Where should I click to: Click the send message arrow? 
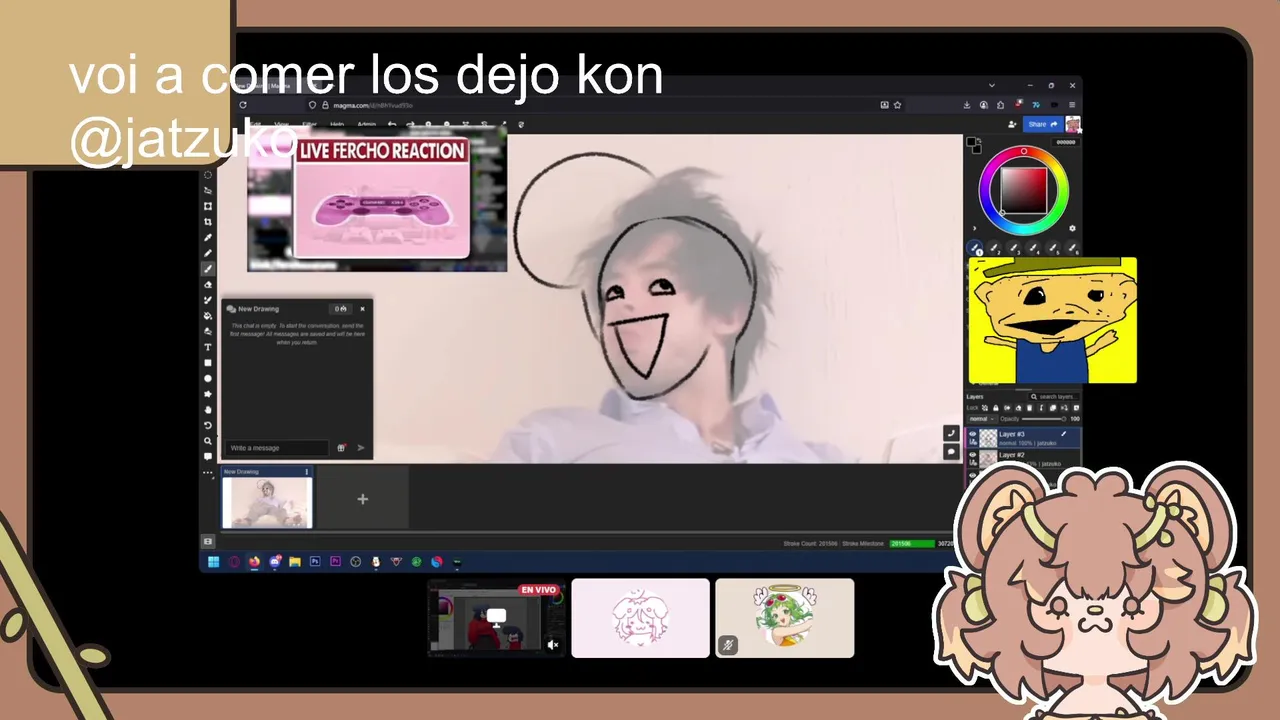(x=361, y=448)
